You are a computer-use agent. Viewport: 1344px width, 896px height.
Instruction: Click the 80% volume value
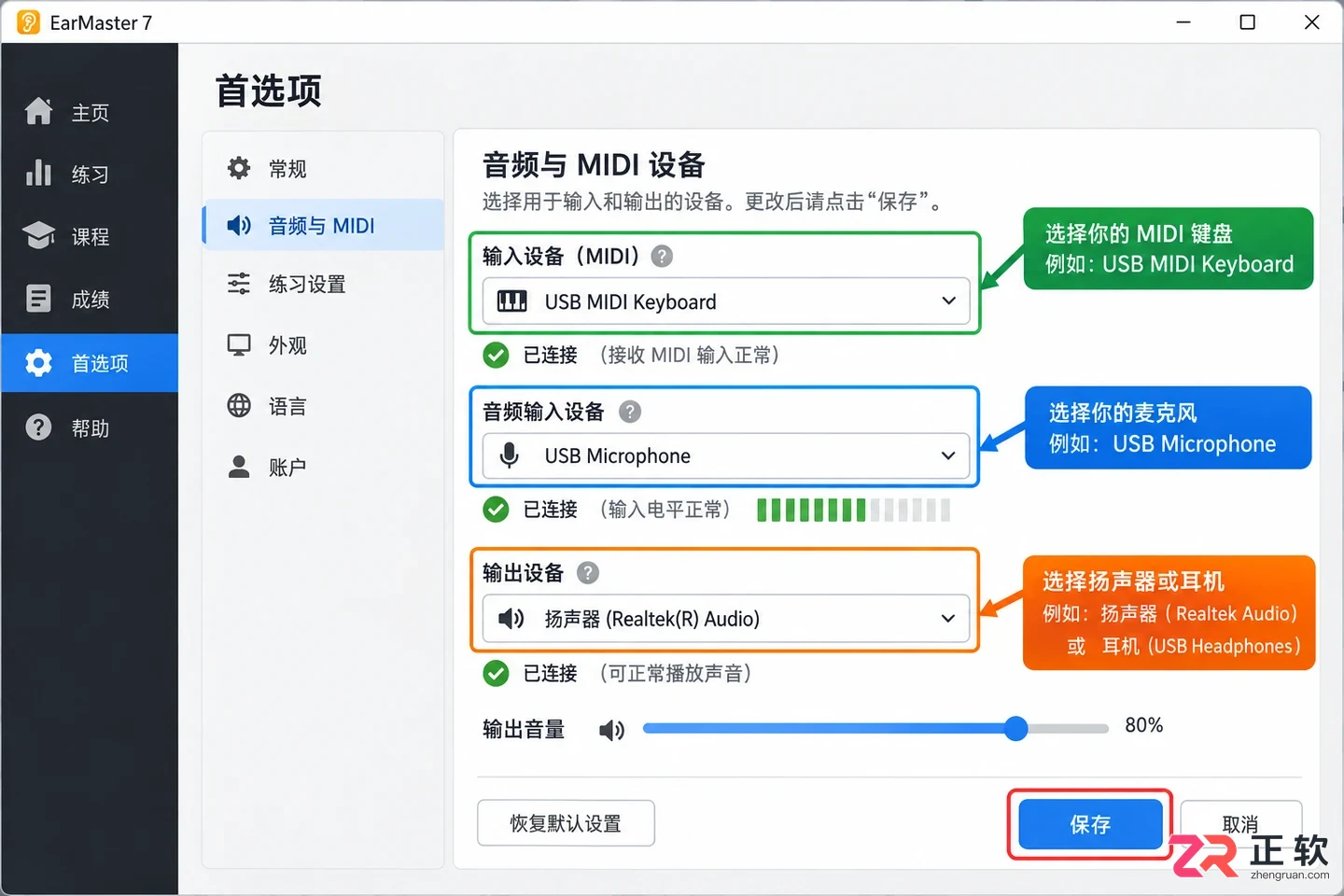1143,725
